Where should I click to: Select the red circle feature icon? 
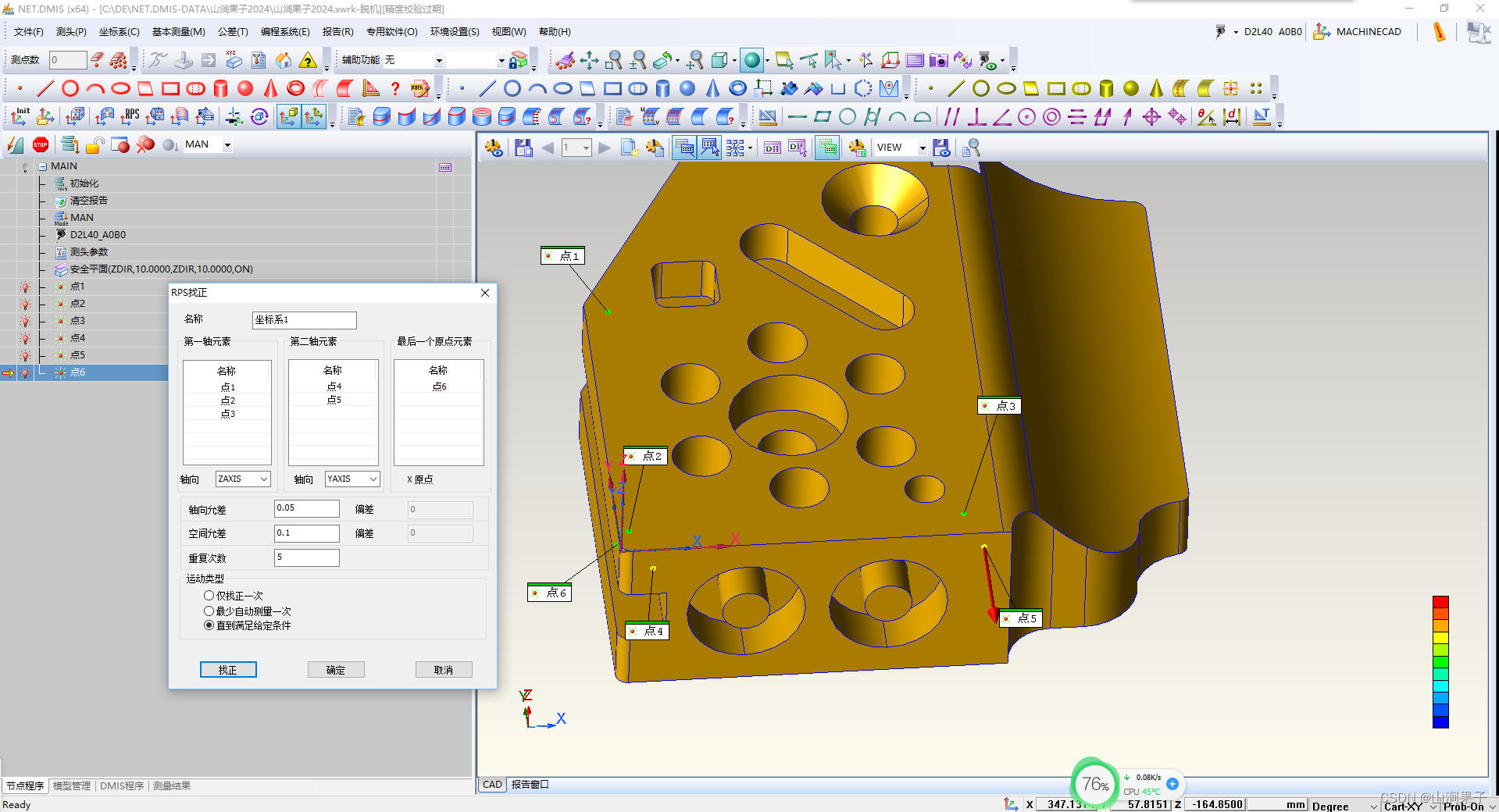point(70,88)
